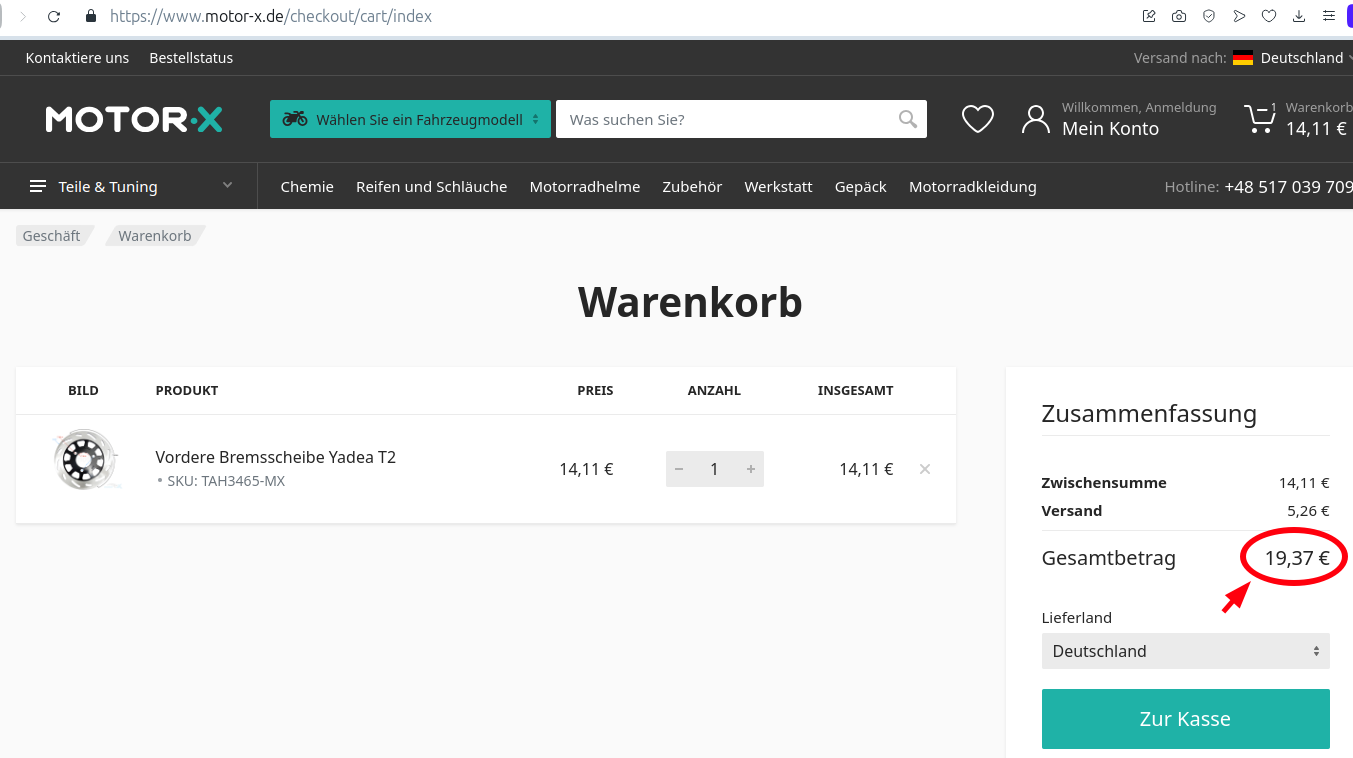This screenshot has height=758, width=1353.
Task: Click the MOTOR-X logo
Action: (x=134, y=119)
